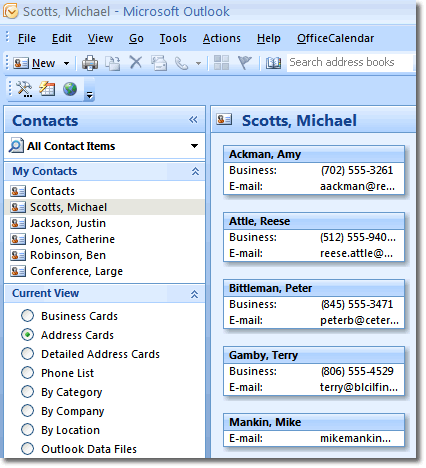Select the Gamby, Terry contact card

[314, 371]
